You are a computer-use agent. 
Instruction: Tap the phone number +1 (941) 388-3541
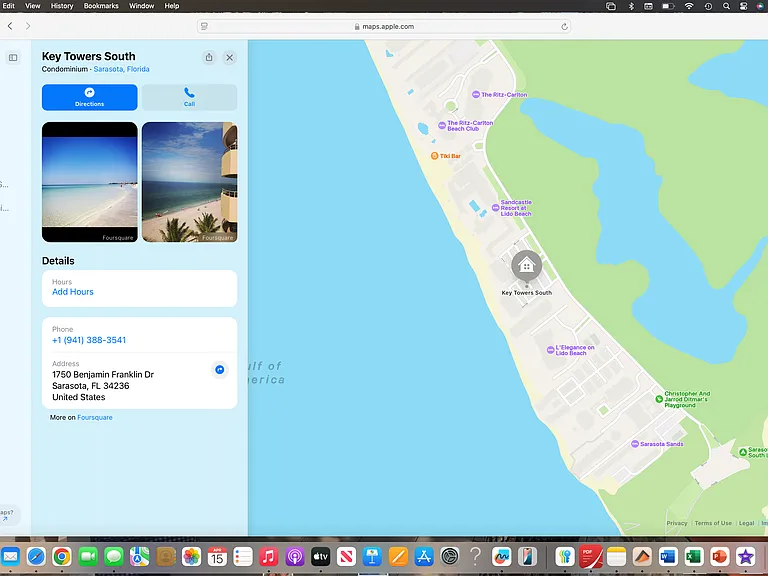pos(89,340)
